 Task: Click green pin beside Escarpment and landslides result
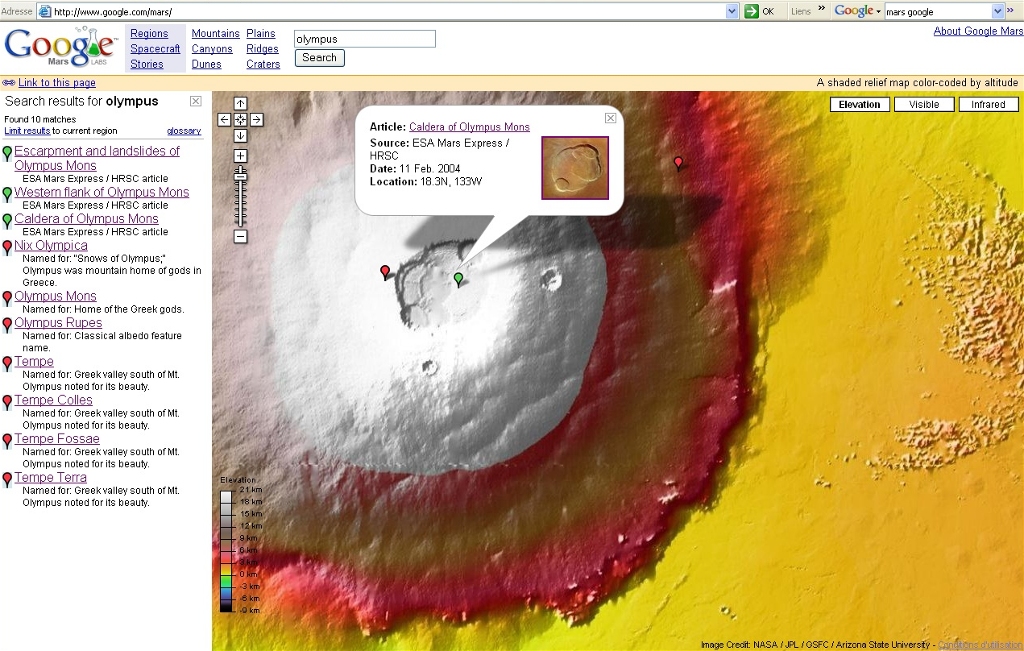[7, 153]
